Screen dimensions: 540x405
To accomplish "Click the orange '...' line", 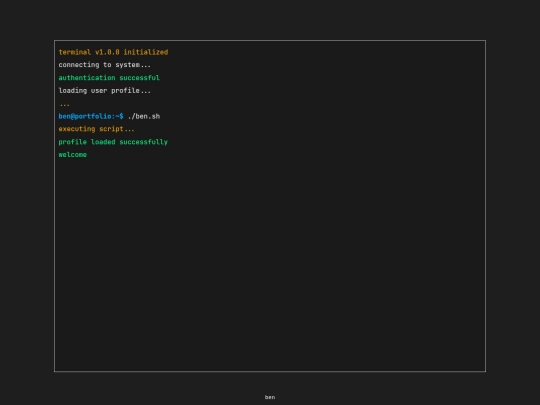I will tap(64, 105).
